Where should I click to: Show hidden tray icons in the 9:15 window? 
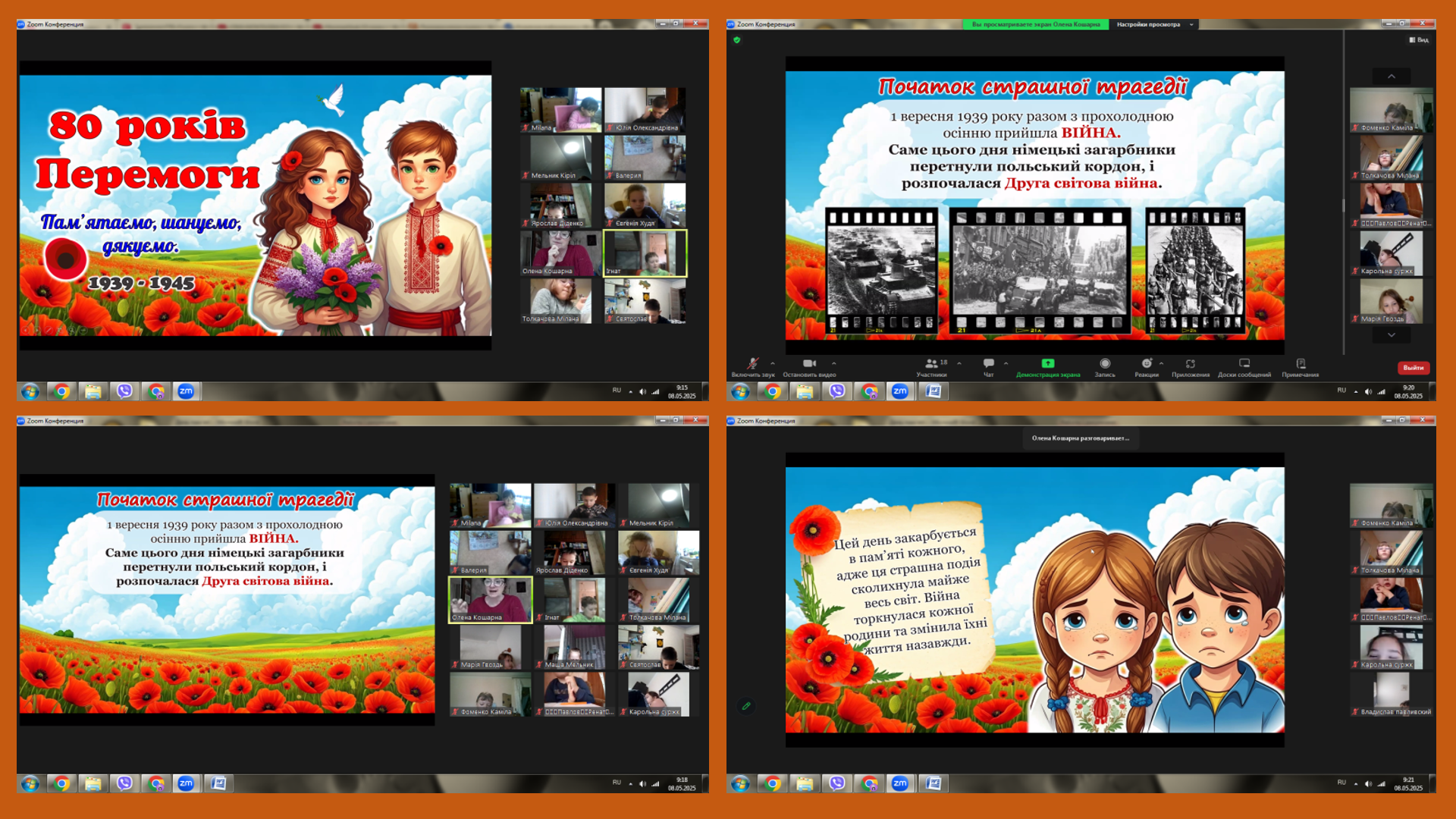(x=630, y=392)
